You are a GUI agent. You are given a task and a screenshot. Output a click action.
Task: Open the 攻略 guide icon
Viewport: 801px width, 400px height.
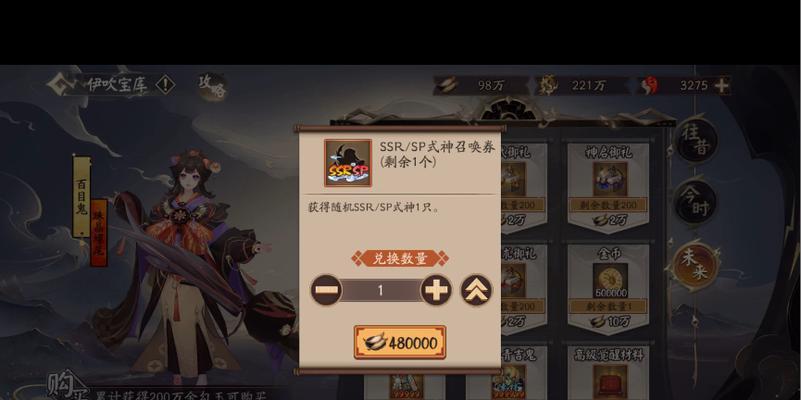(211, 85)
